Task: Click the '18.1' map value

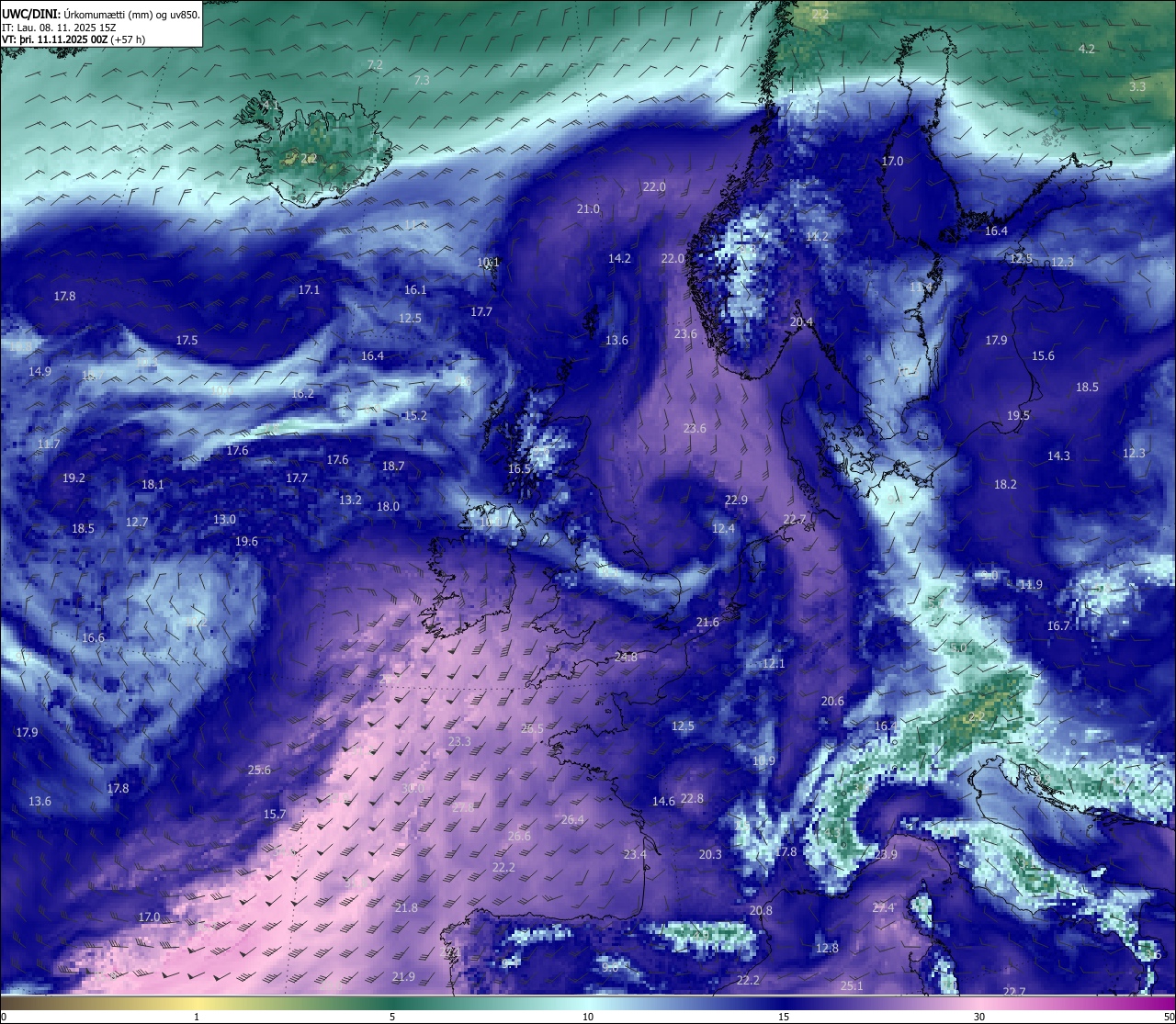Action: click(x=153, y=484)
